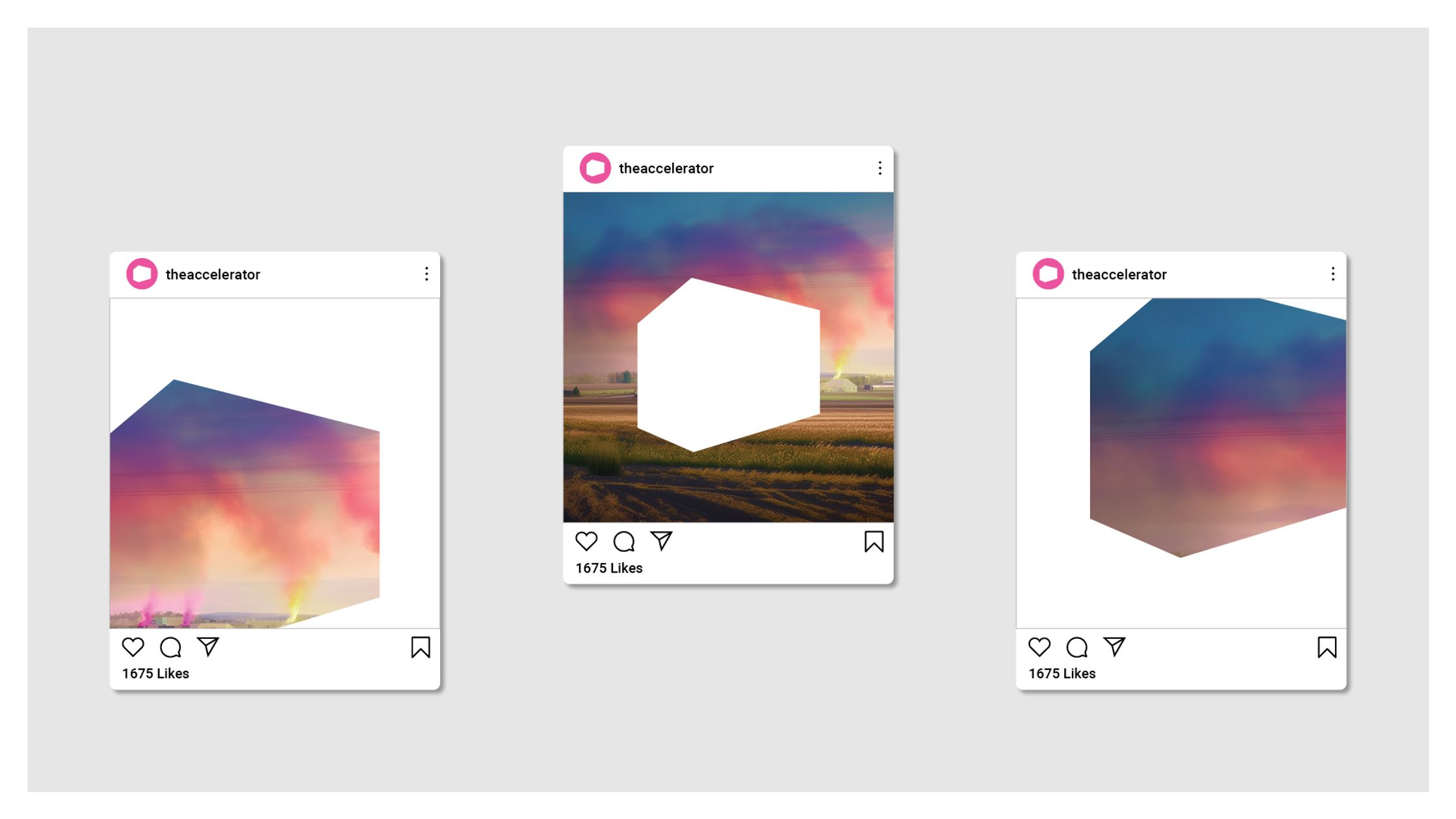1456x819 pixels.
Task: Share the center post via paper plane
Action: (x=662, y=541)
